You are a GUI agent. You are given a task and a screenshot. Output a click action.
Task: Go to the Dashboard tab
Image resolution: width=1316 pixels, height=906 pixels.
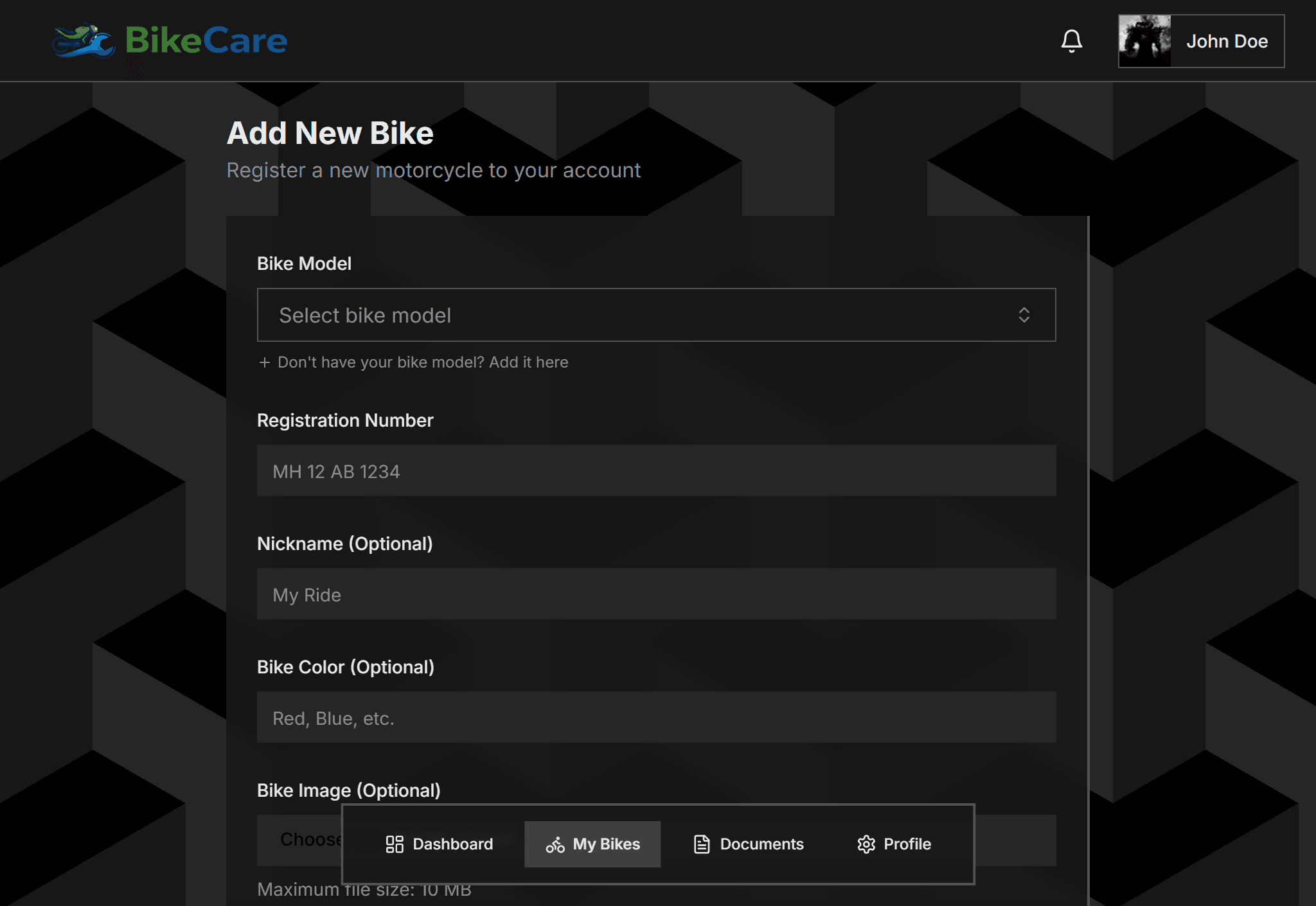click(x=440, y=844)
